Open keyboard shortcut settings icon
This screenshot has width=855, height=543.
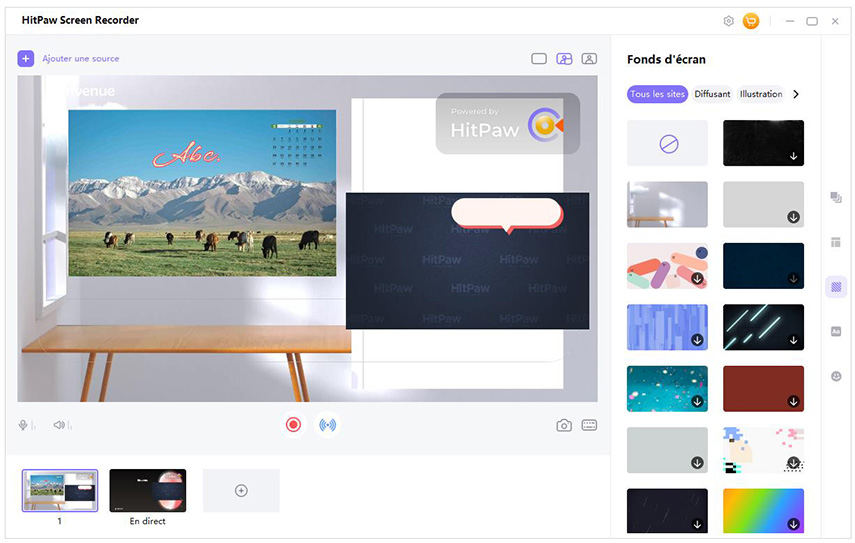click(589, 425)
